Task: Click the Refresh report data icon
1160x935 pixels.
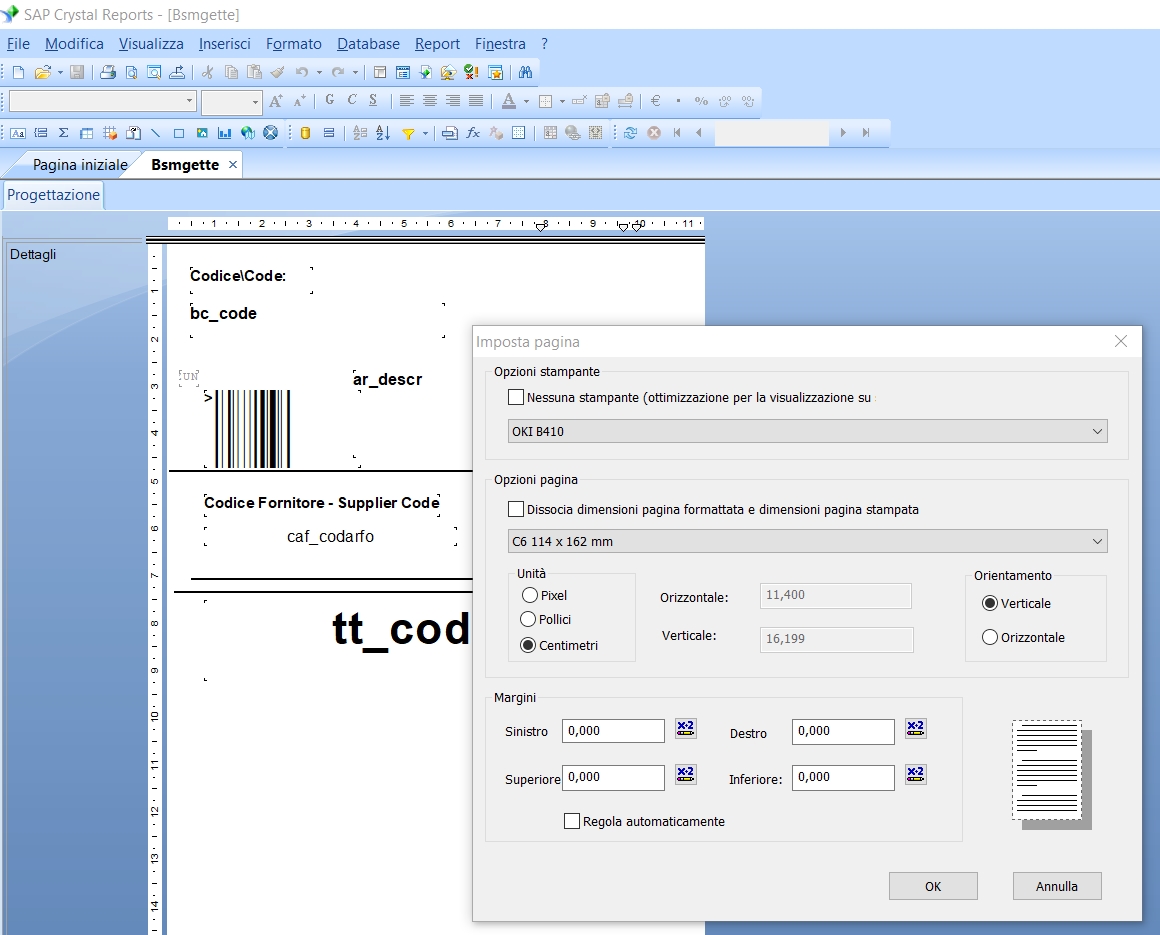Action: [630, 132]
